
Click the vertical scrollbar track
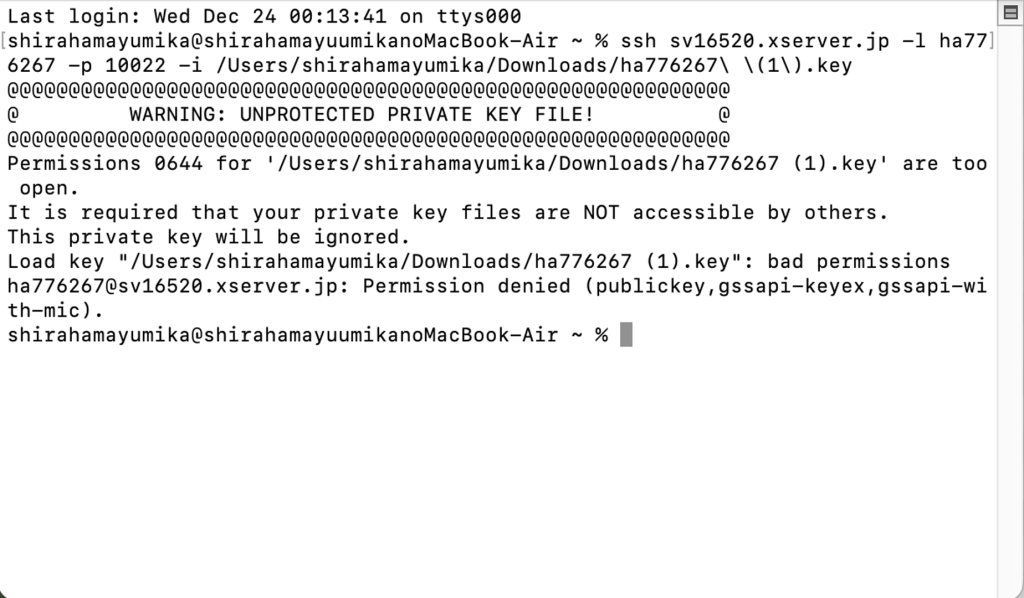[1010, 300]
